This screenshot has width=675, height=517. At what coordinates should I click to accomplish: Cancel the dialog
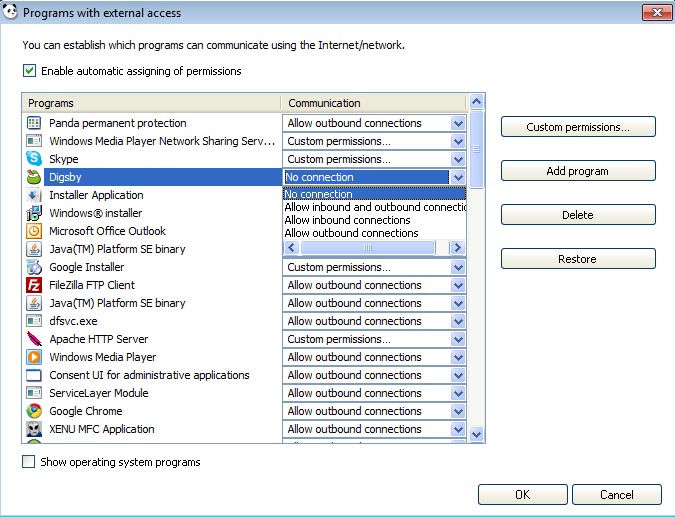click(616, 495)
